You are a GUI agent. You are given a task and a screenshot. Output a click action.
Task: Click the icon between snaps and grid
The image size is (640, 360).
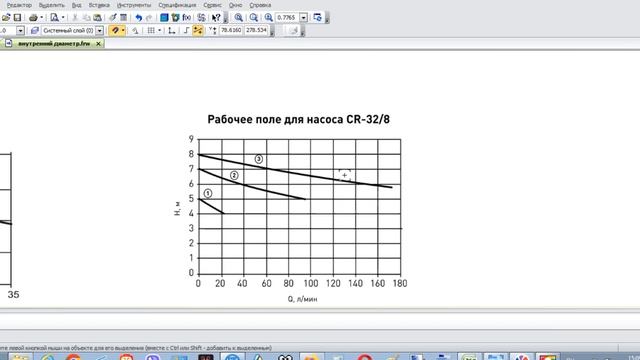point(135,31)
